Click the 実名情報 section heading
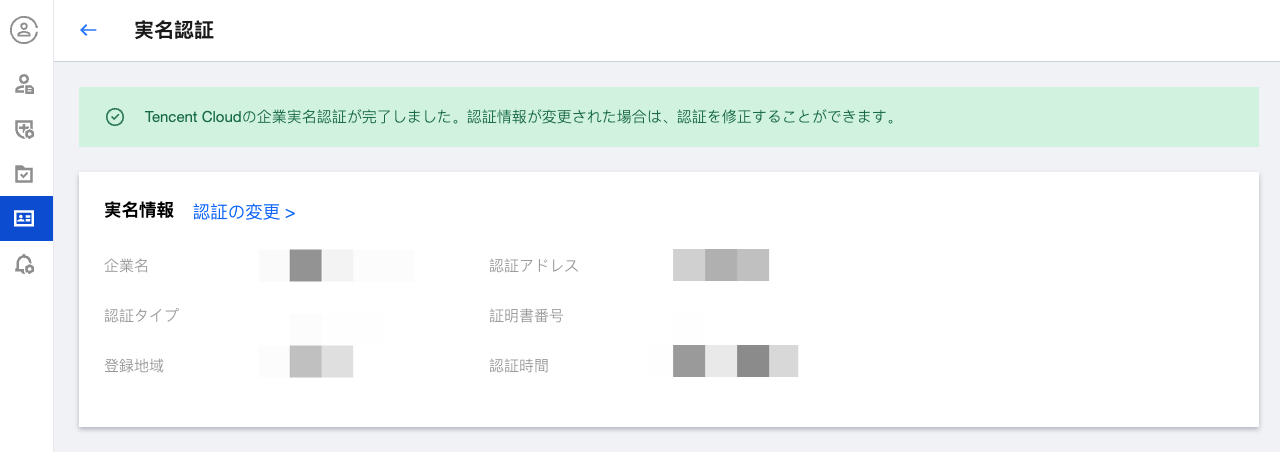Viewport: 1280px width, 452px height. [x=139, y=211]
